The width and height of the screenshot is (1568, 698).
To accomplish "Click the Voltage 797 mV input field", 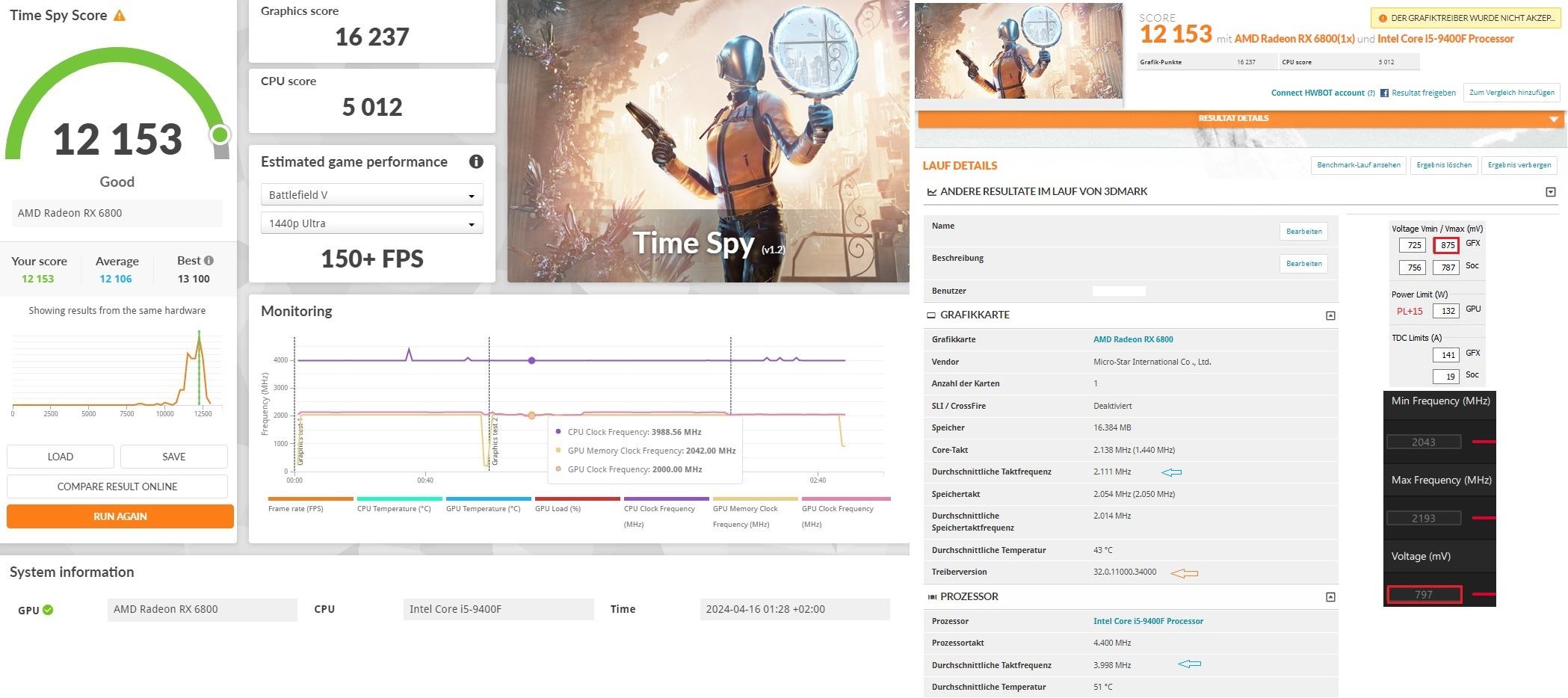I will (1423, 595).
